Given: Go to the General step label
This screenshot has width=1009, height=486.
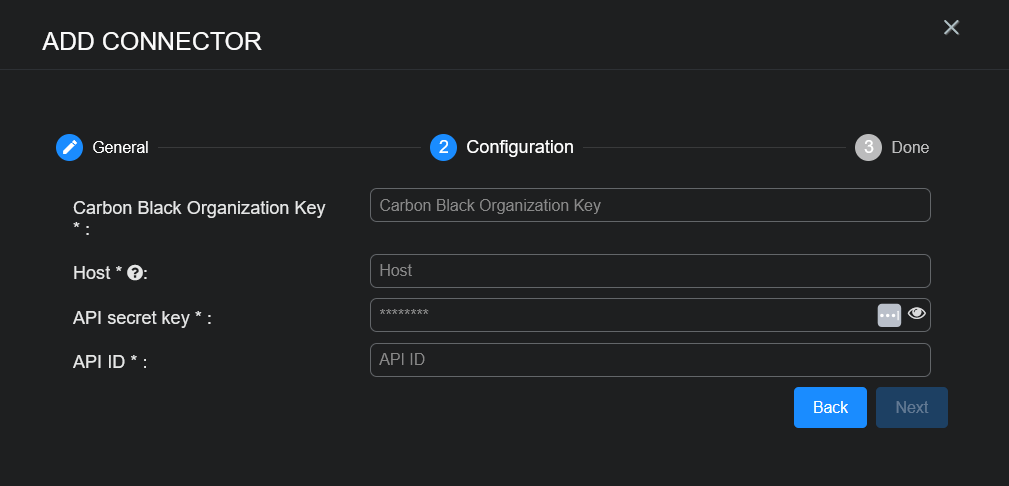Looking at the screenshot, I should tap(120, 147).
